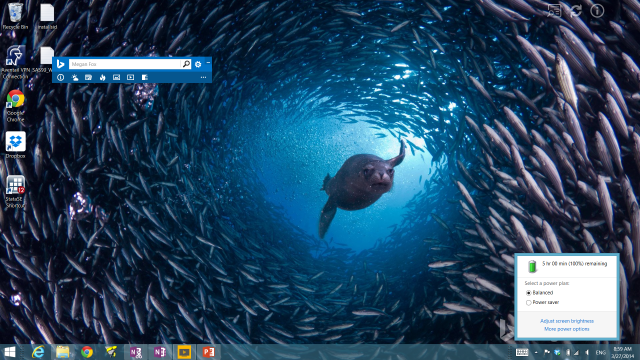Click the green battery icon in power popup
Screen dimensions: 640x360
(x=532, y=266)
